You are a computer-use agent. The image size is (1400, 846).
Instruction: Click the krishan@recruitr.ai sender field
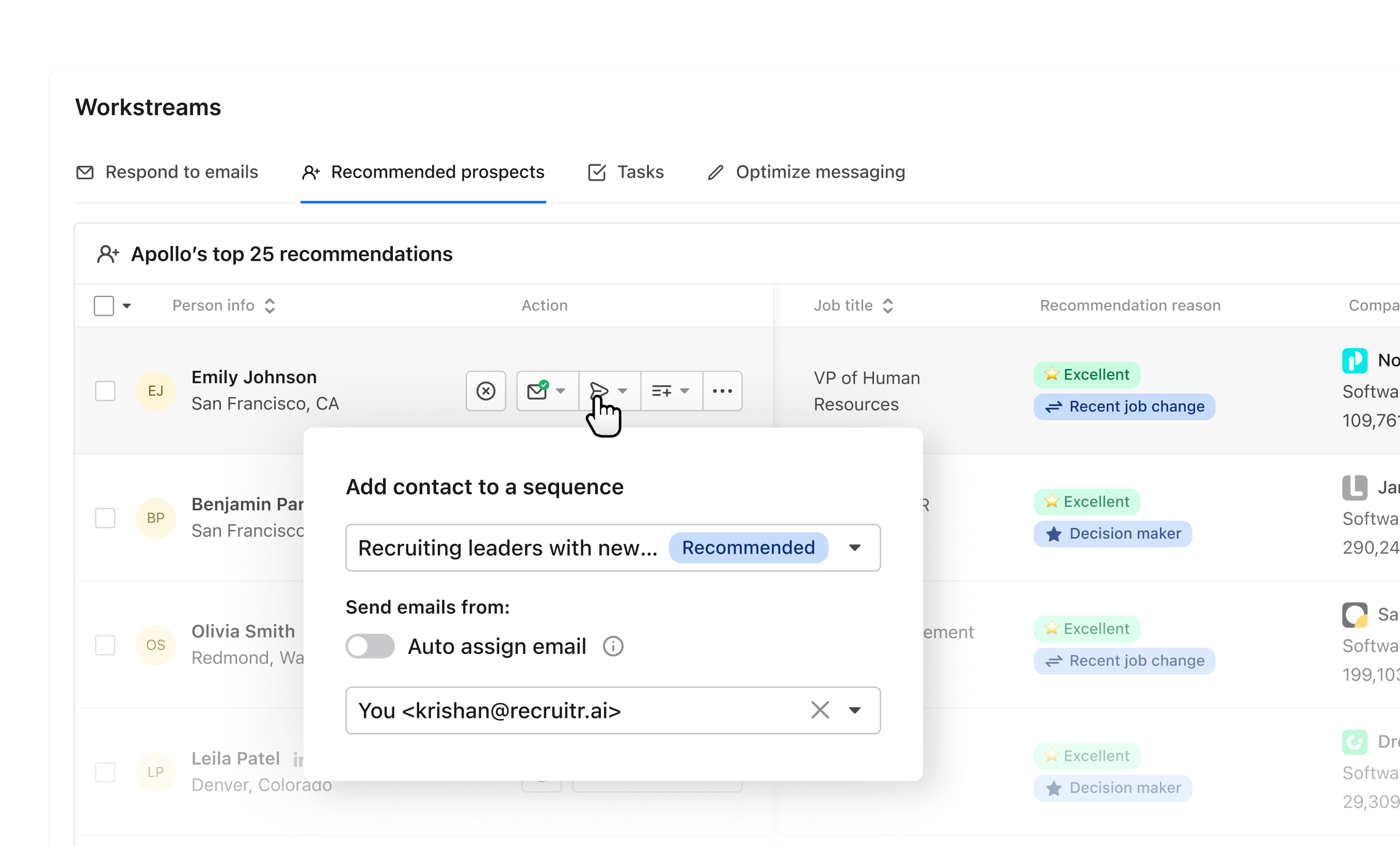click(613, 710)
